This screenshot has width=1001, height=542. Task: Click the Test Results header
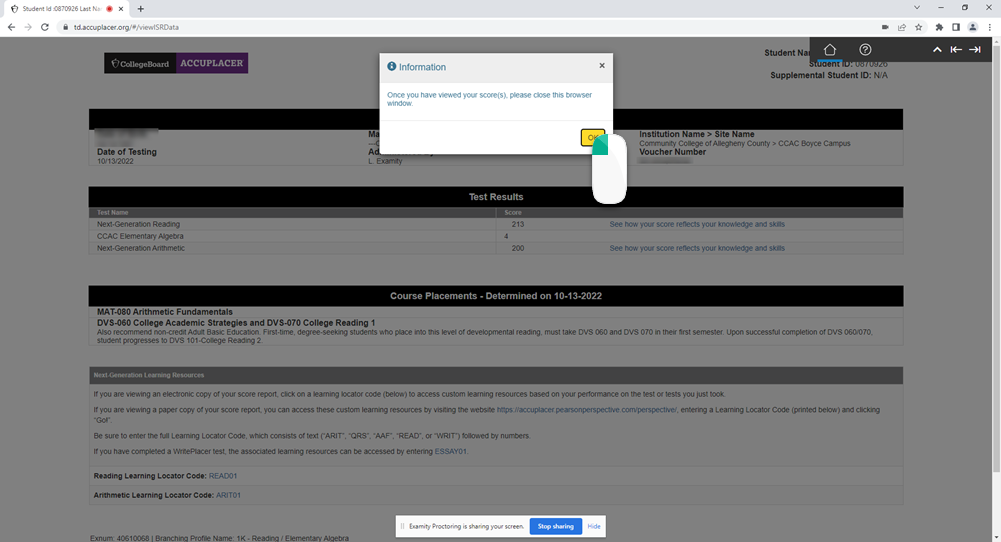(495, 197)
